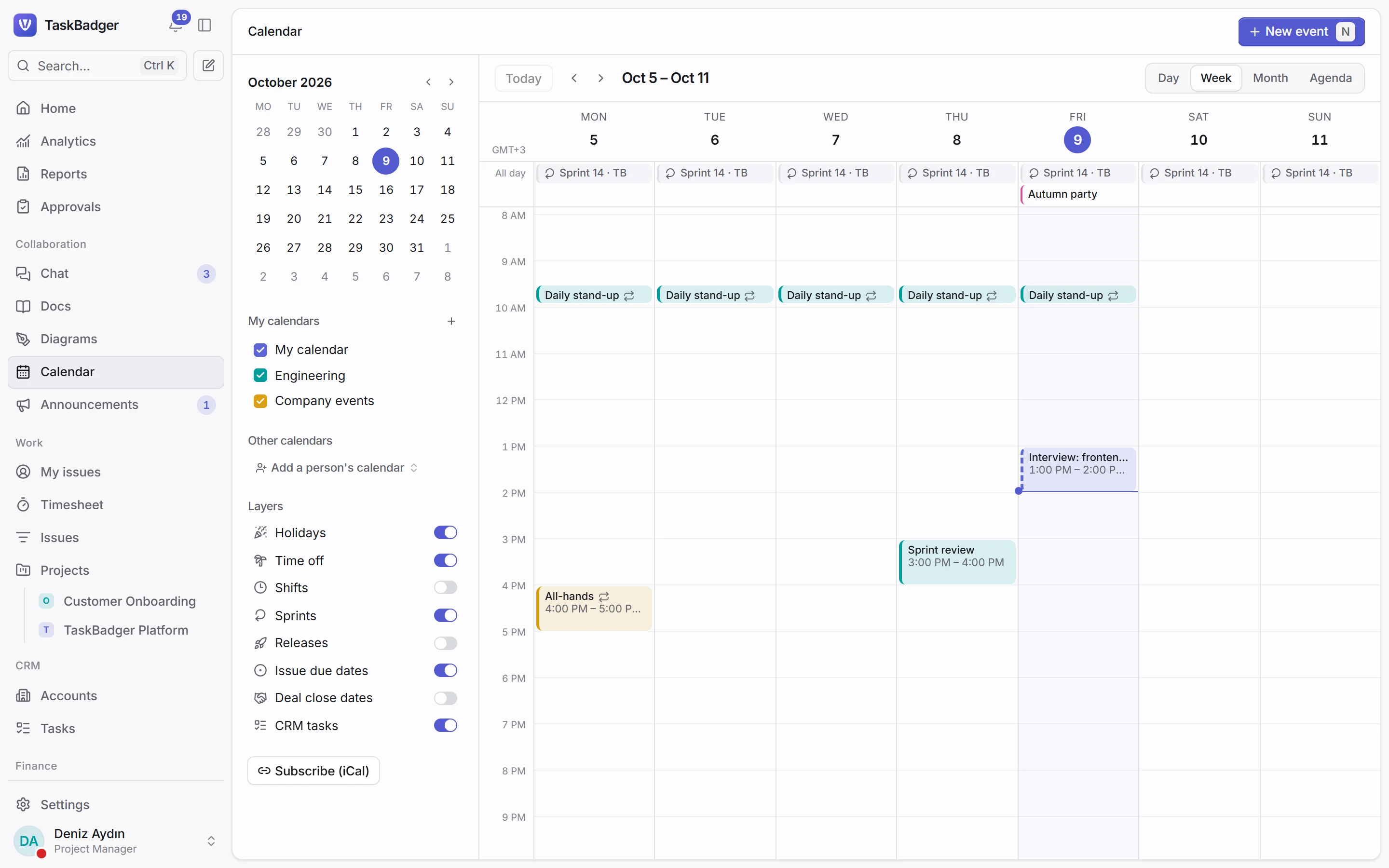The width and height of the screenshot is (1389, 868).
Task: Open Autumn party all-day event
Action: tap(1078, 194)
